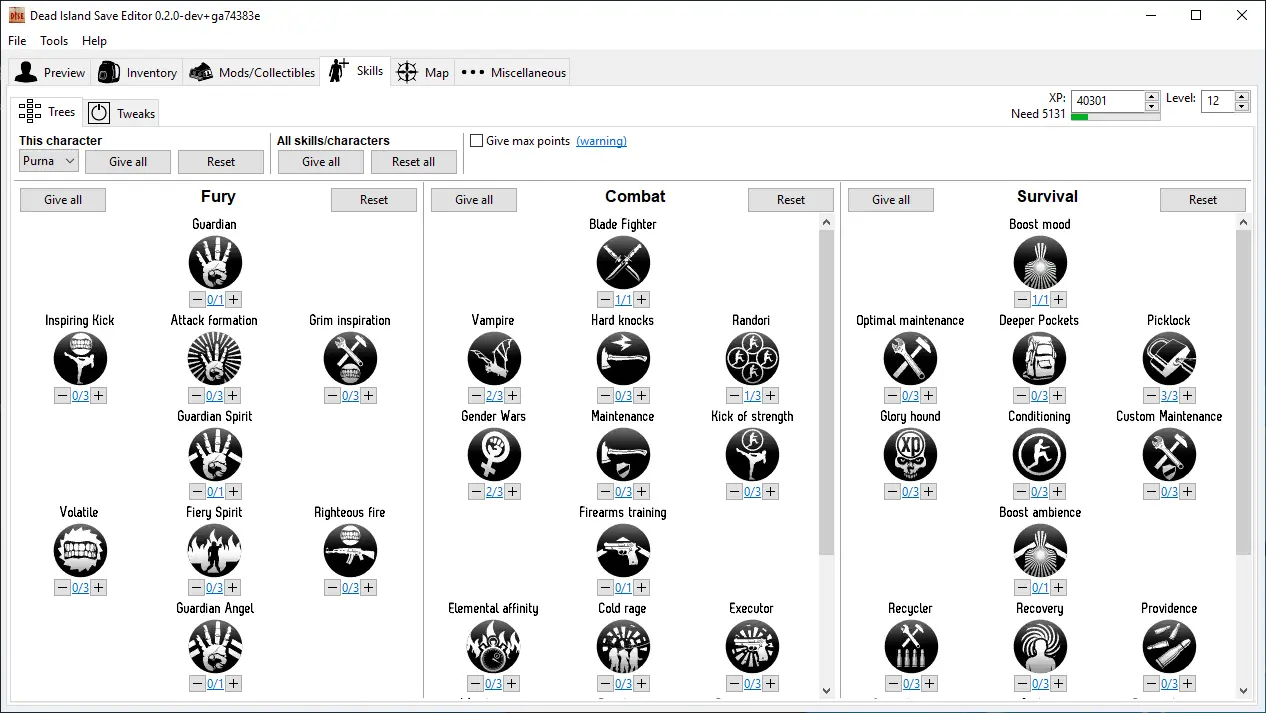Open the Tools menu

click(54, 41)
